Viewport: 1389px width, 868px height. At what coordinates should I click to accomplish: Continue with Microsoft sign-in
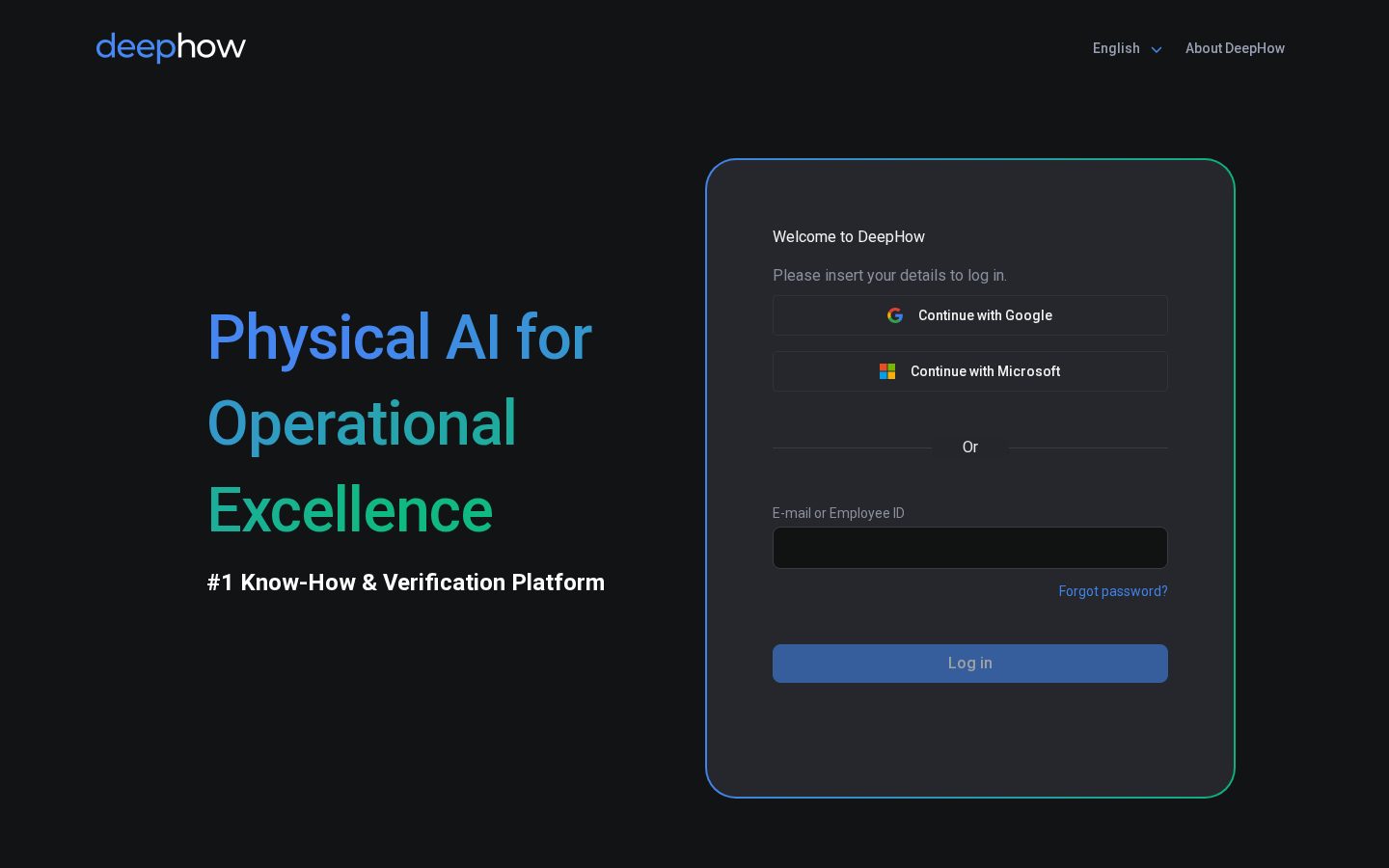pos(970,371)
